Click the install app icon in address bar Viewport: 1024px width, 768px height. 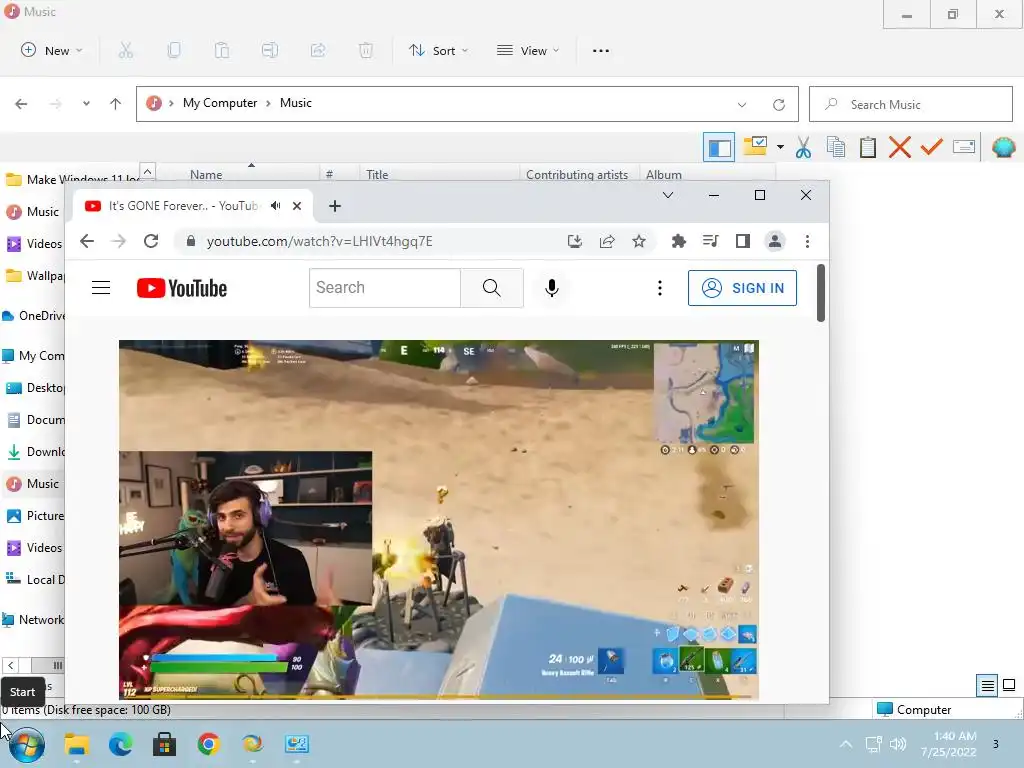coord(575,241)
